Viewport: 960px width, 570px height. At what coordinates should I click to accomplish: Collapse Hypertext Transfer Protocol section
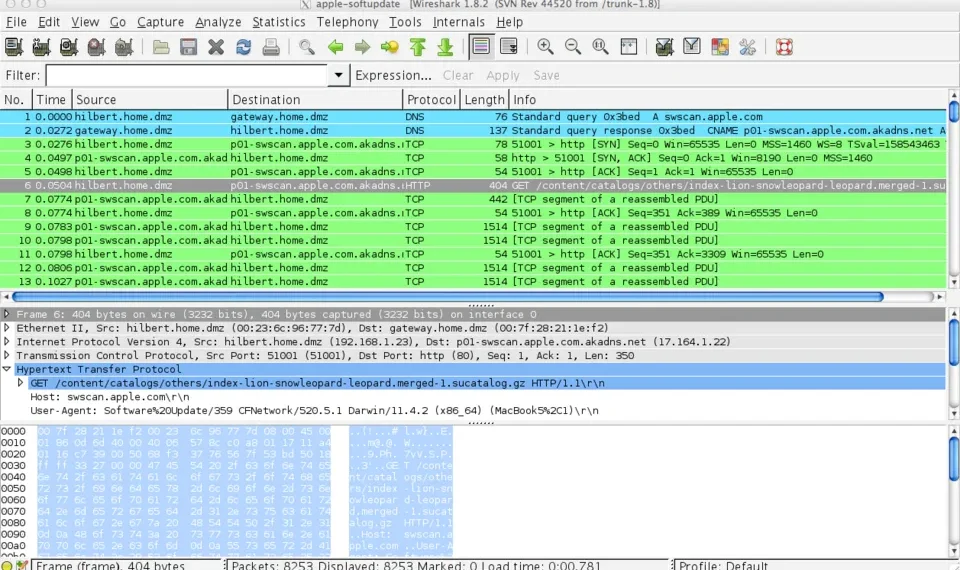pyautogui.click(x=7, y=369)
